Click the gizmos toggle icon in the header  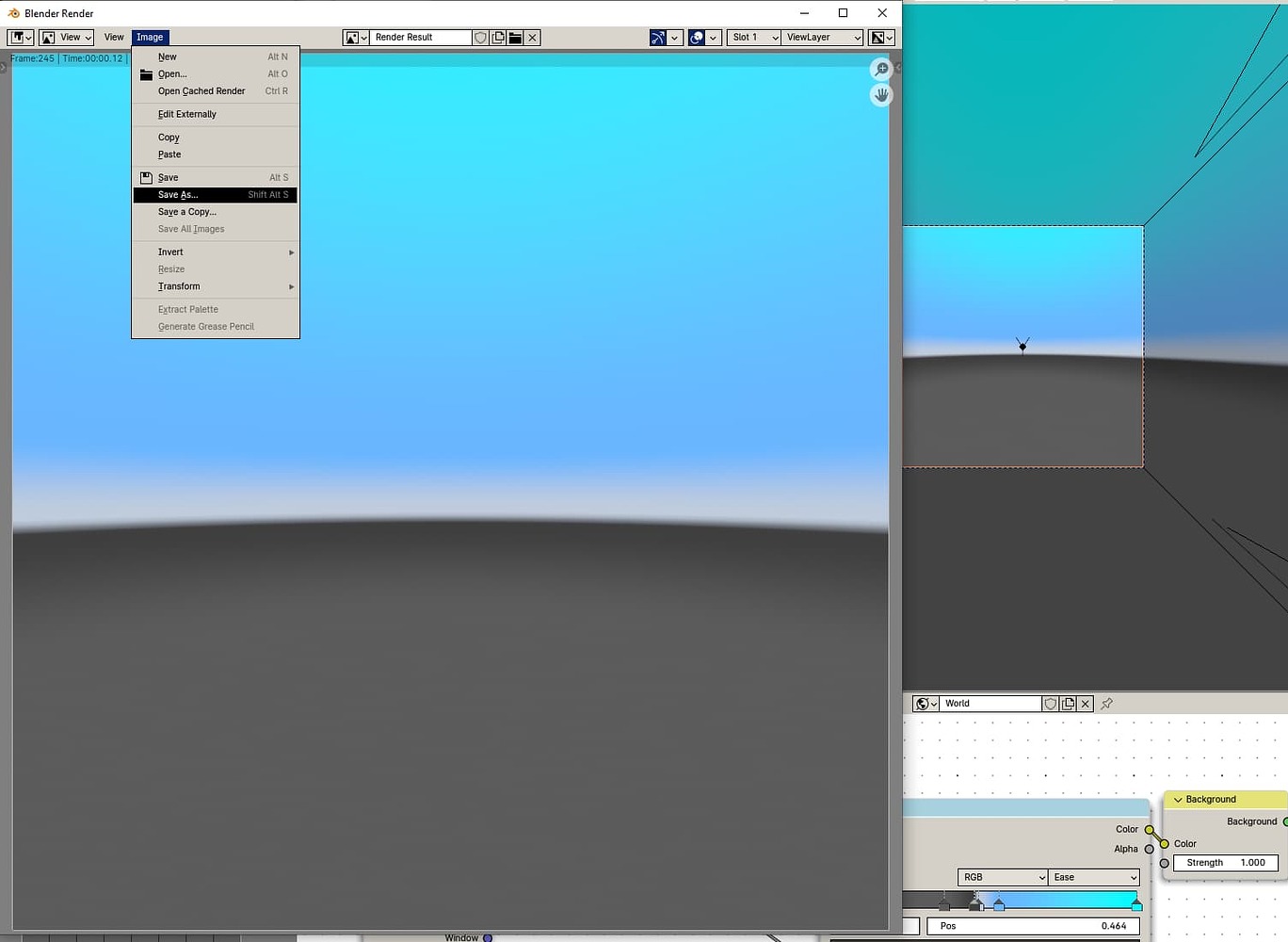[x=659, y=37]
